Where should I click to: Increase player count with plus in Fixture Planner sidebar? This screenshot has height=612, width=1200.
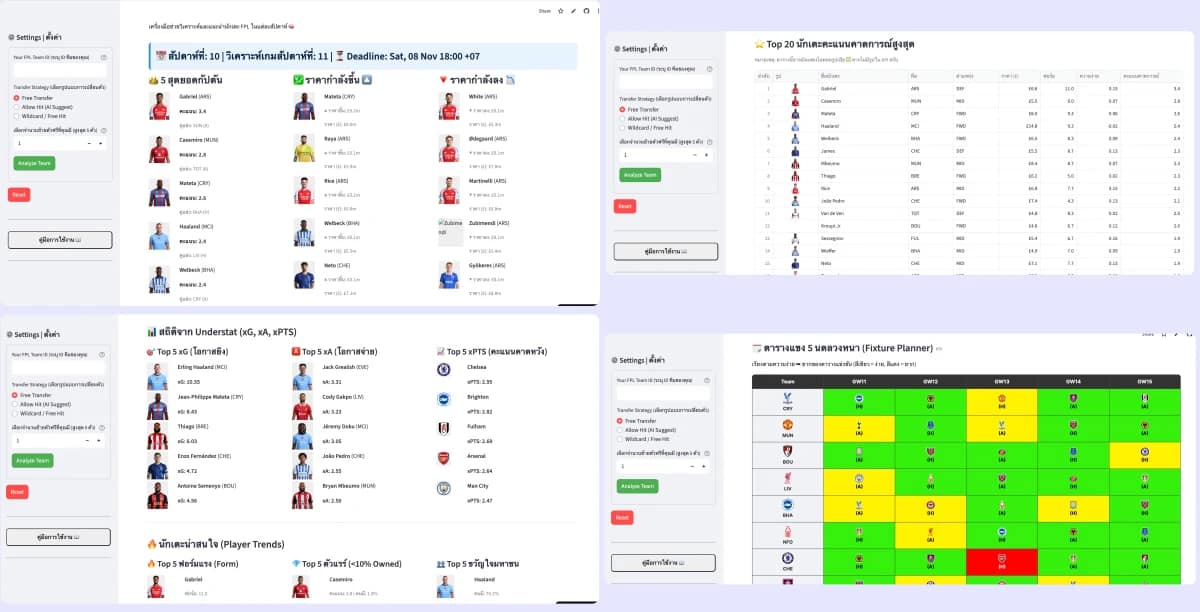coord(703,466)
